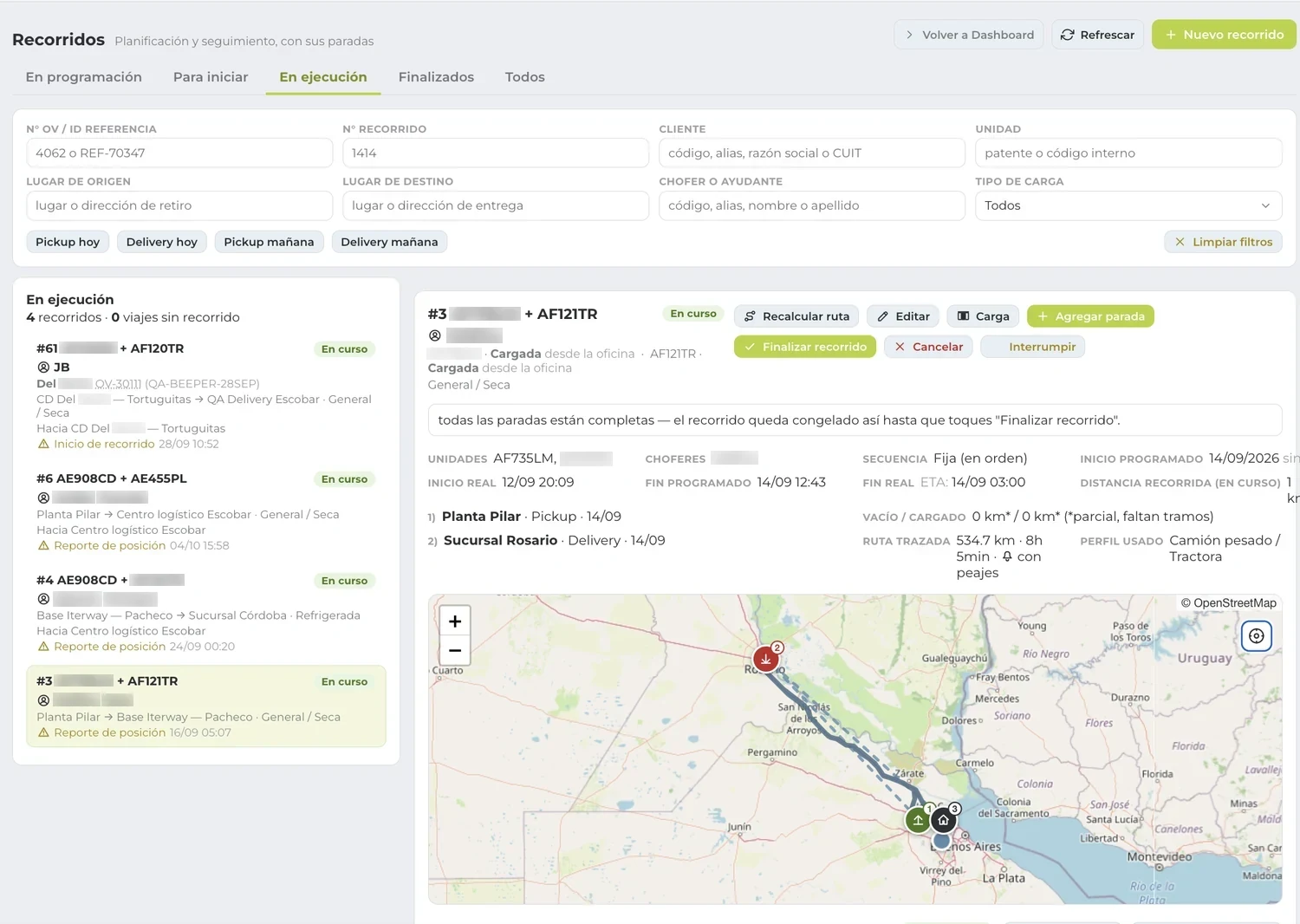The width and height of the screenshot is (1300, 924).
Task: Toggle the Pickup mañana quick filter
Action: tap(269, 242)
